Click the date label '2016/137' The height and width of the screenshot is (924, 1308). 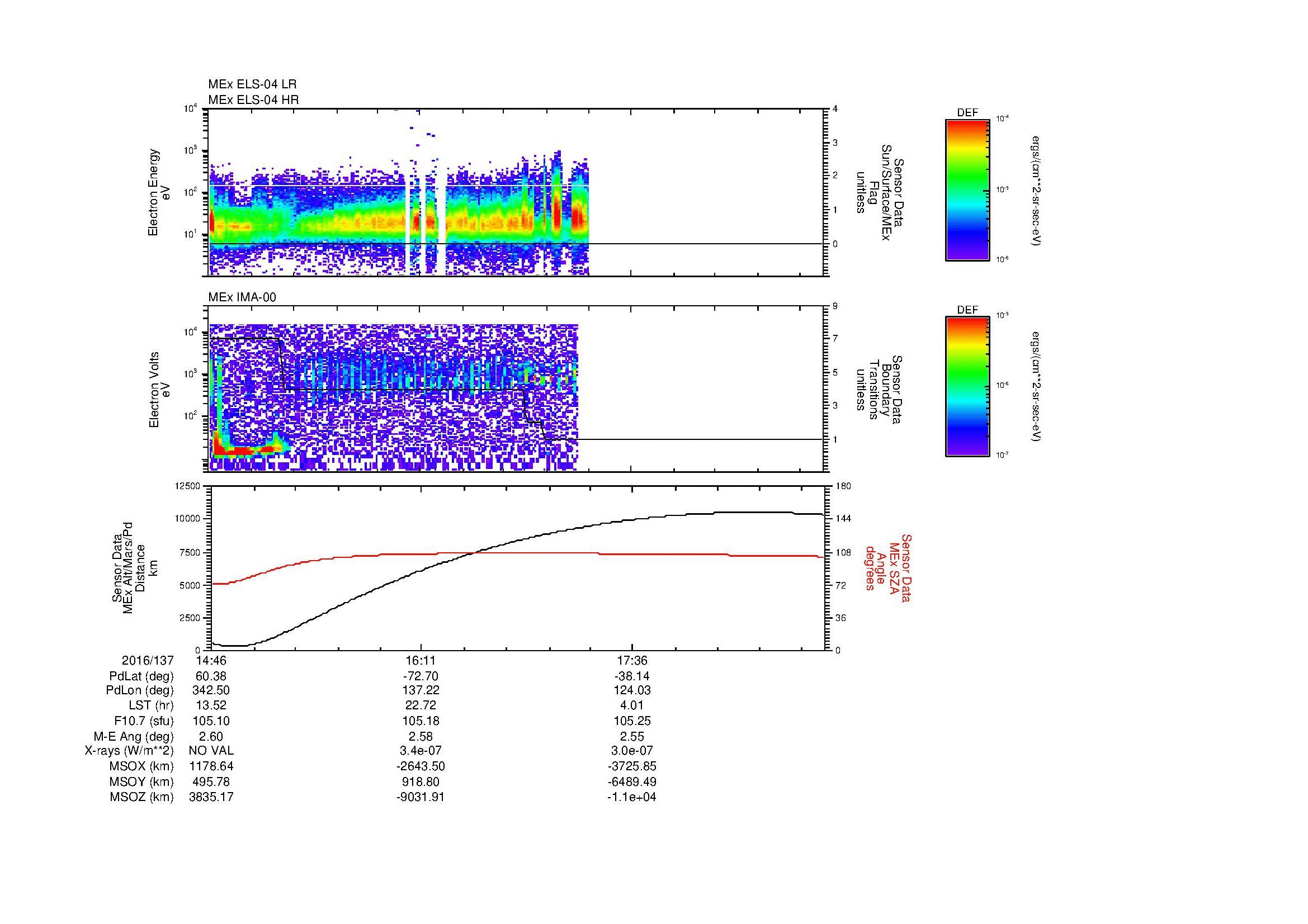[148, 660]
